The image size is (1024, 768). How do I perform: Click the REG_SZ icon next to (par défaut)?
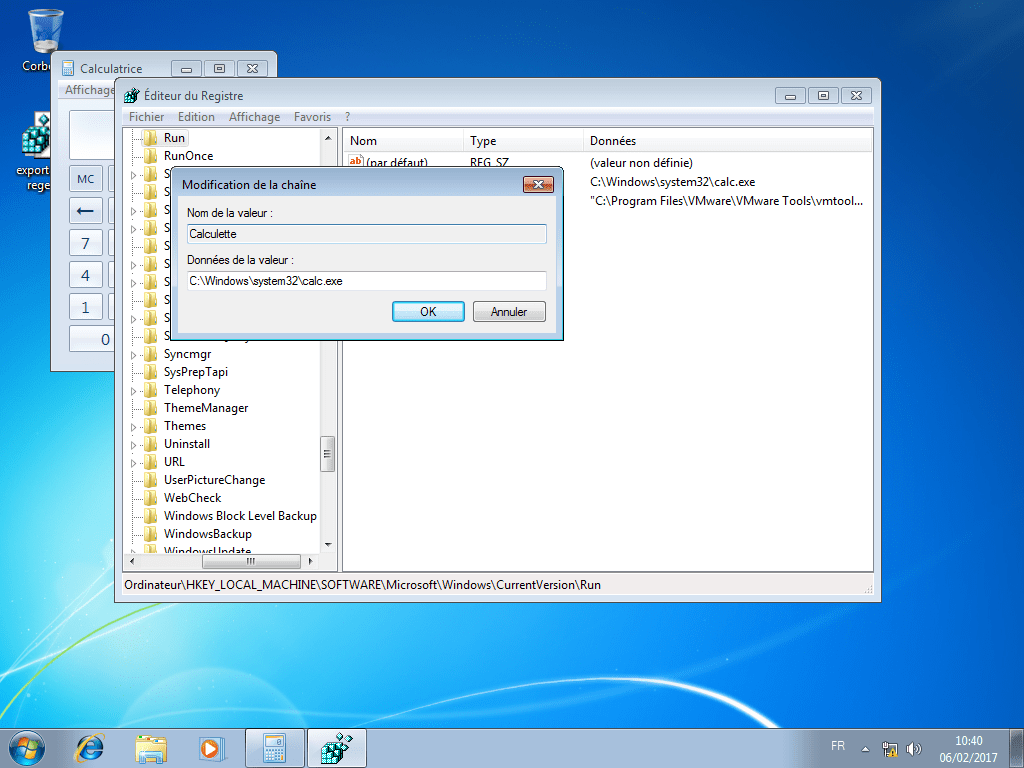point(355,162)
